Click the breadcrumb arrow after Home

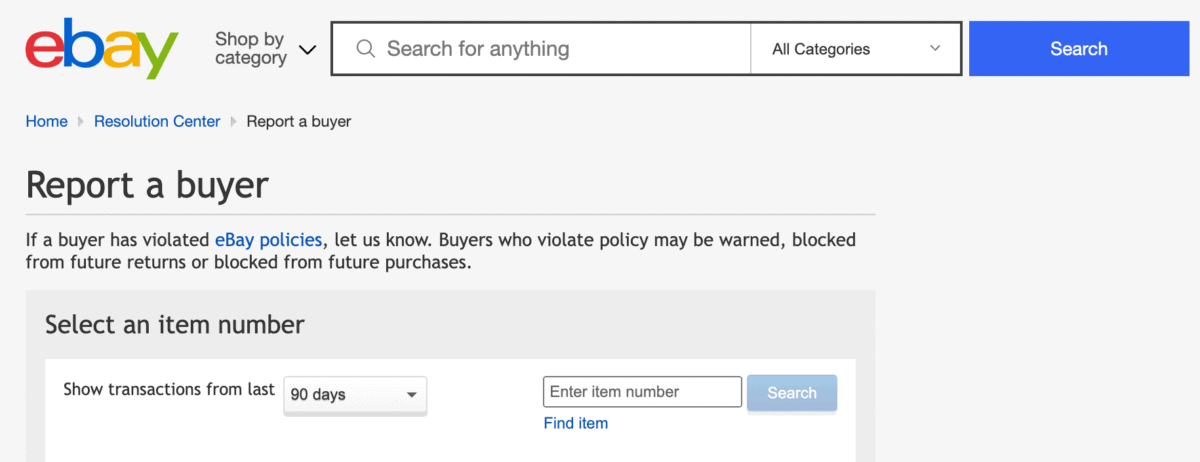click(x=81, y=122)
